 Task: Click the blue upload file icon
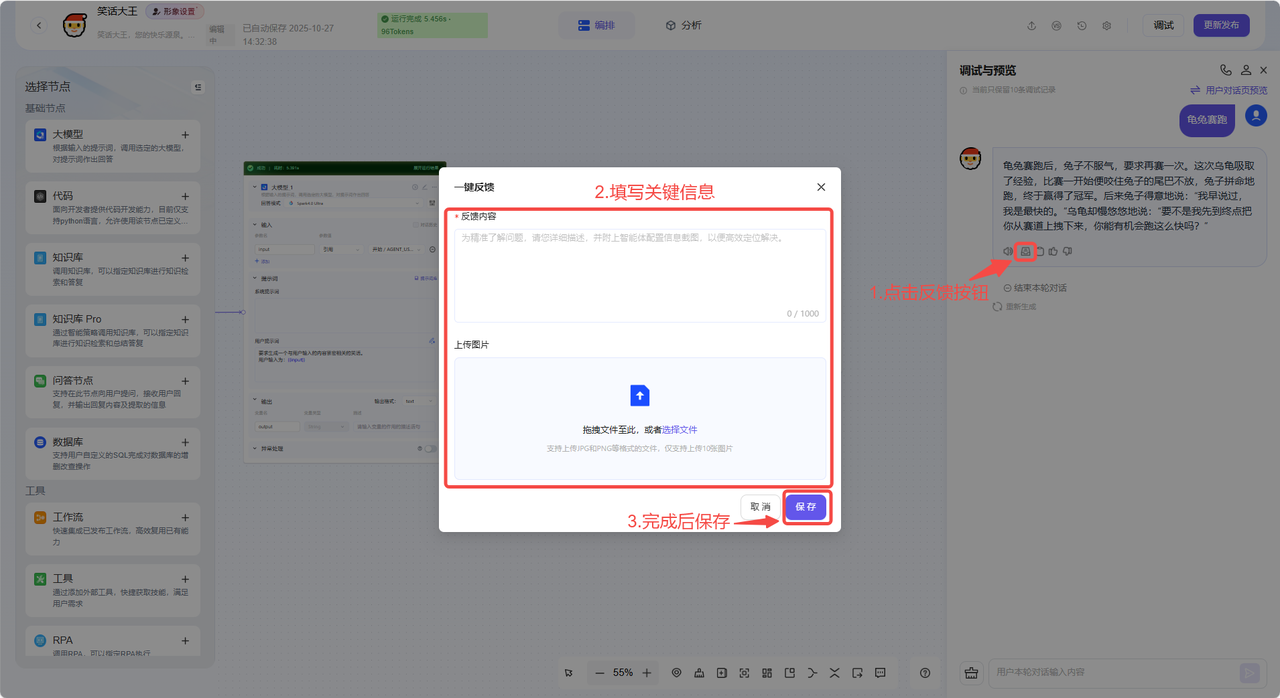point(640,395)
